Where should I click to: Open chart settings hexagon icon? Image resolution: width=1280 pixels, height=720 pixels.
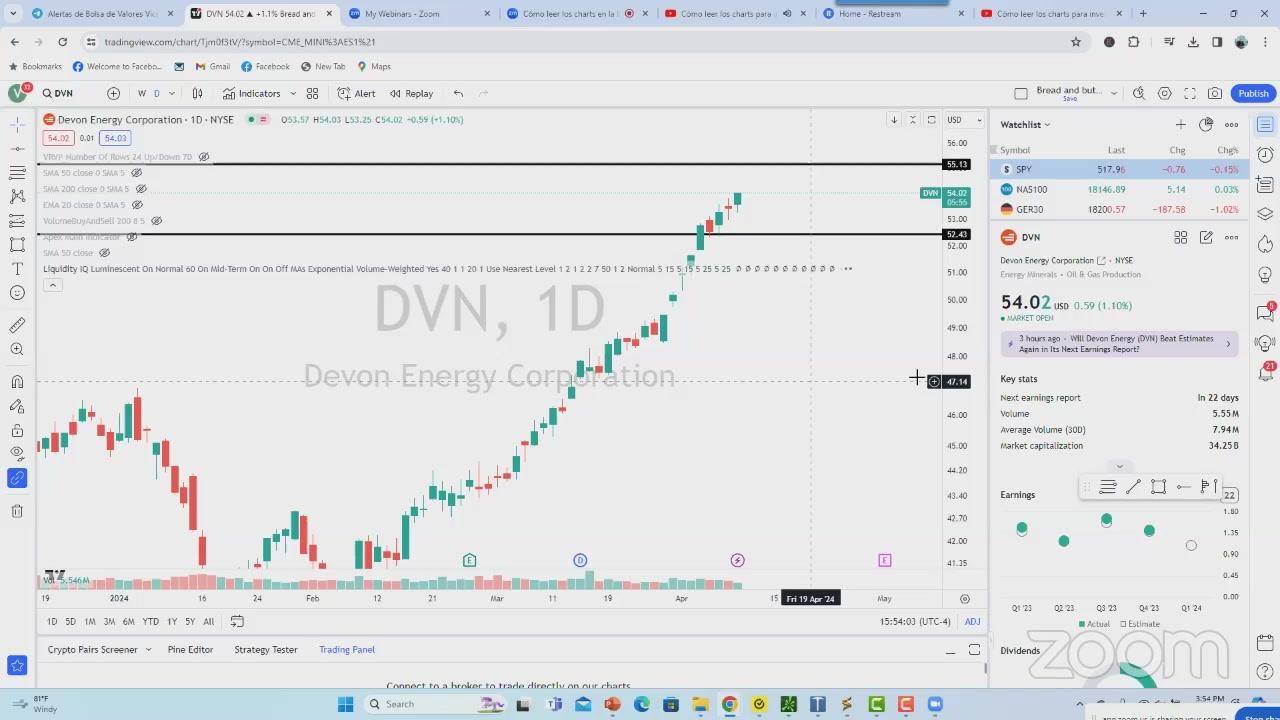[1165, 93]
